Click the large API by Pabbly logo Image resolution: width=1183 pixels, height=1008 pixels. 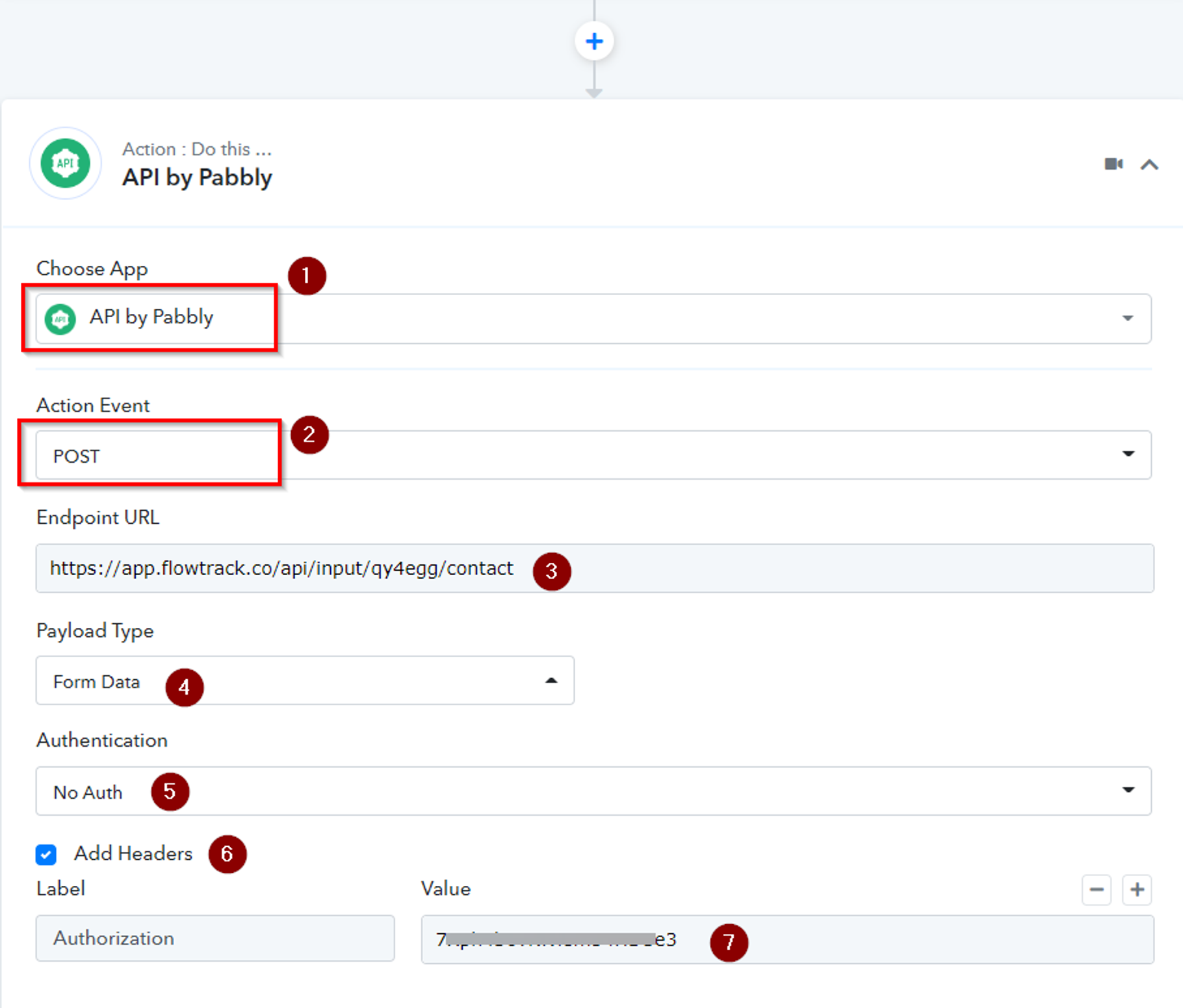point(66,163)
